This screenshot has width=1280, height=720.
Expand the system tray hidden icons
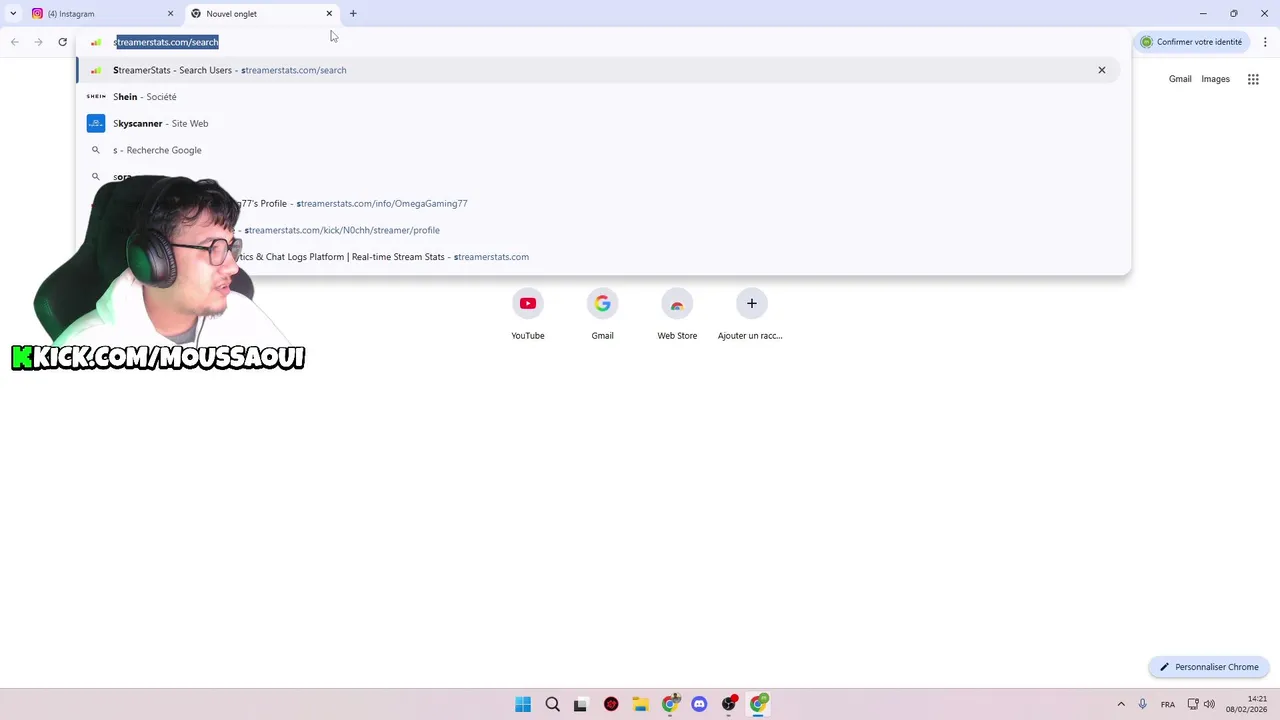tap(1121, 704)
